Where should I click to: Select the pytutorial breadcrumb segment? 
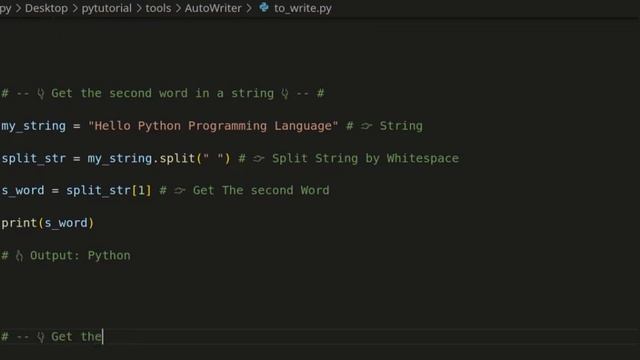click(107, 8)
